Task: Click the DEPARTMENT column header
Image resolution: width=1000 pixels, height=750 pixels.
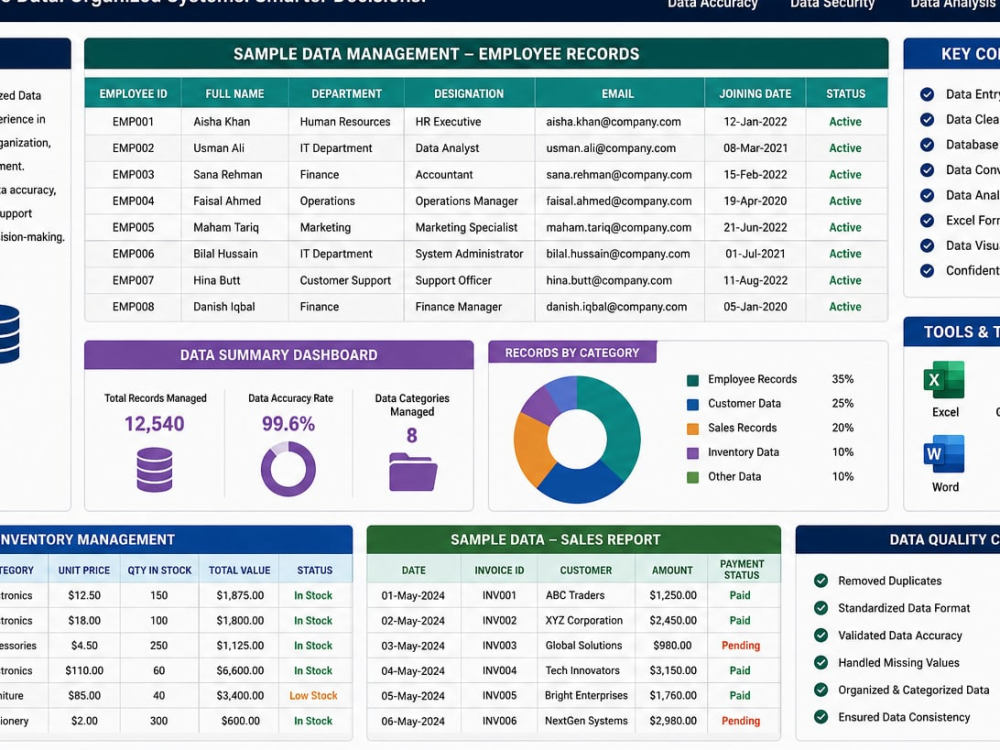Action: [346, 94]
